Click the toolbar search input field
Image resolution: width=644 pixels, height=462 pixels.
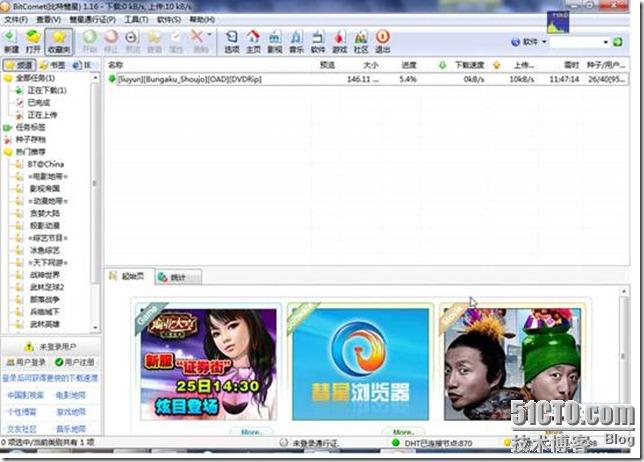576,42
